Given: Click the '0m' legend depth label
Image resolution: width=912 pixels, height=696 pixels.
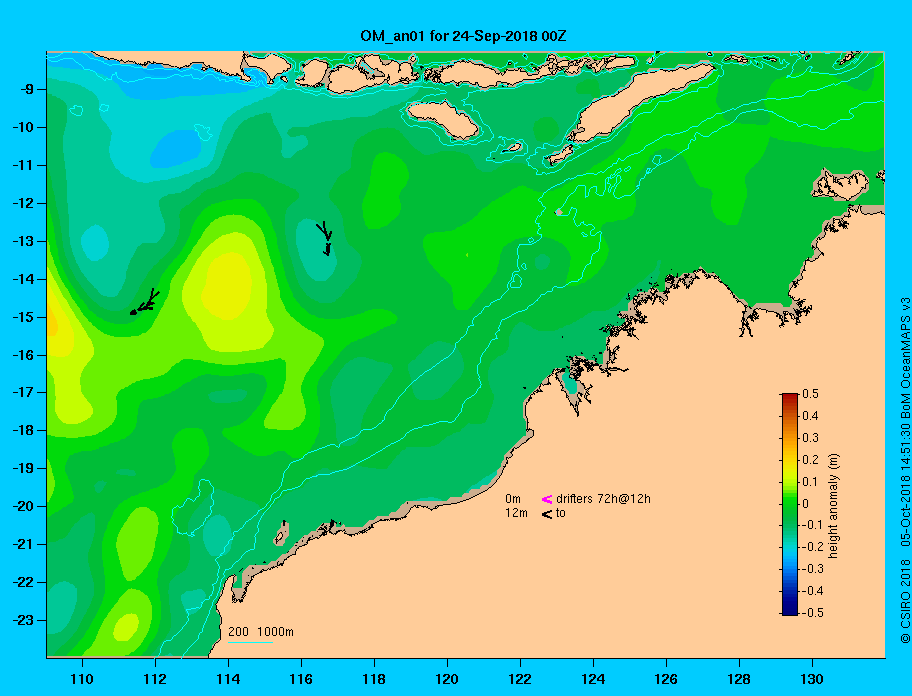Looking at the screenshot, I should 513,499.
